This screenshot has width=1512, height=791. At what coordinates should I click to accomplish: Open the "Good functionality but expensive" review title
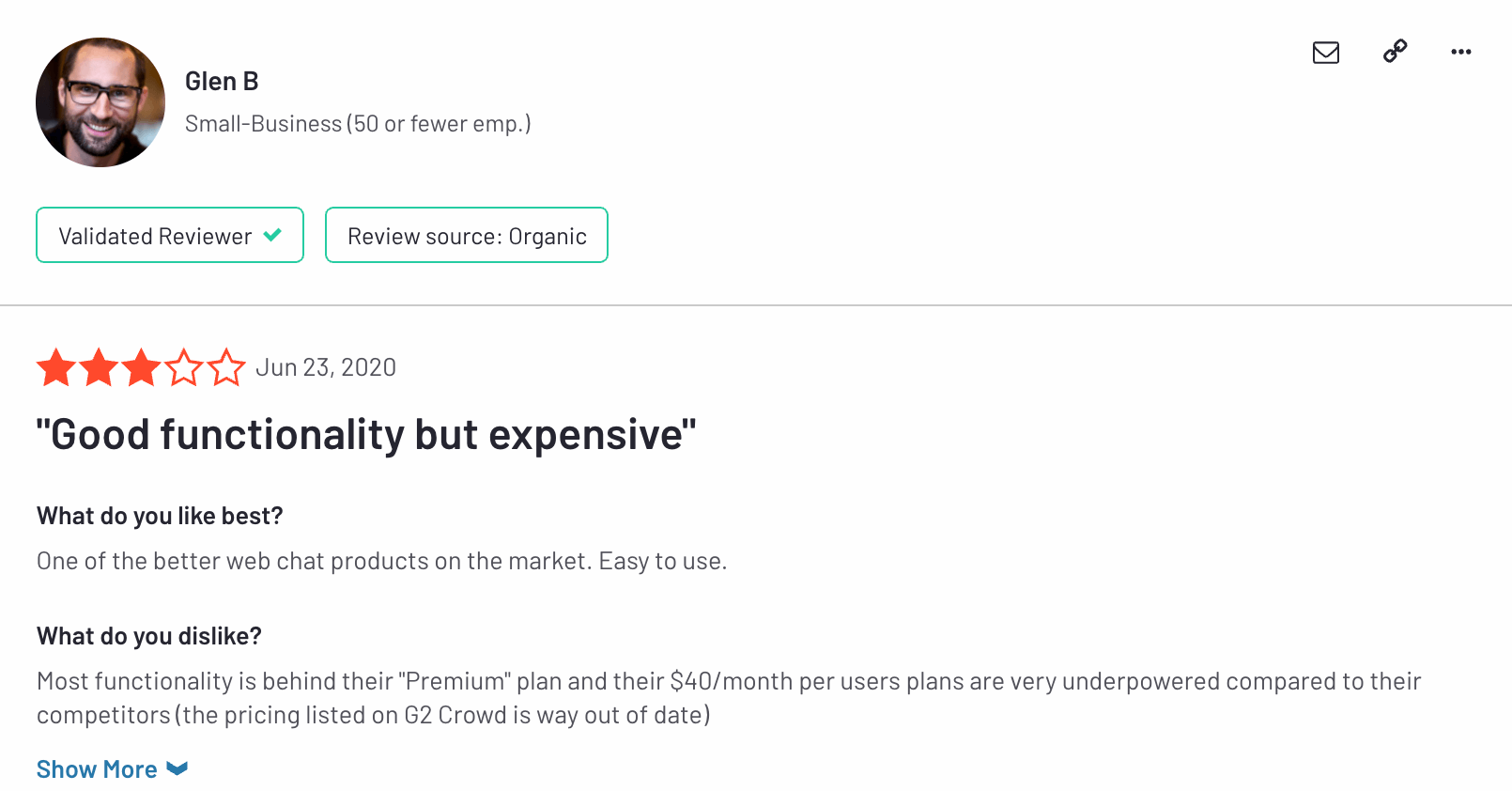pos(366,435)
